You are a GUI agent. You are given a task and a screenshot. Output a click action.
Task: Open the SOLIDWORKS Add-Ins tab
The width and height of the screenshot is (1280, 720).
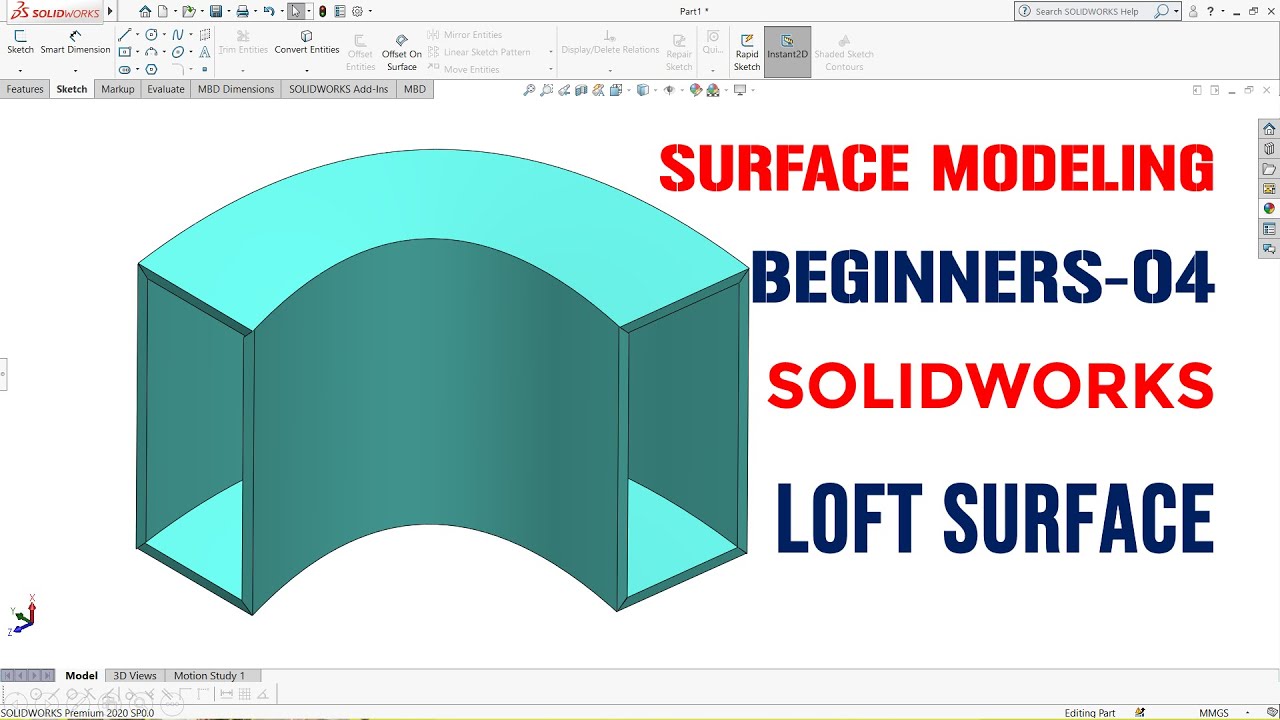pyautogui.click(x=339, y=89)
